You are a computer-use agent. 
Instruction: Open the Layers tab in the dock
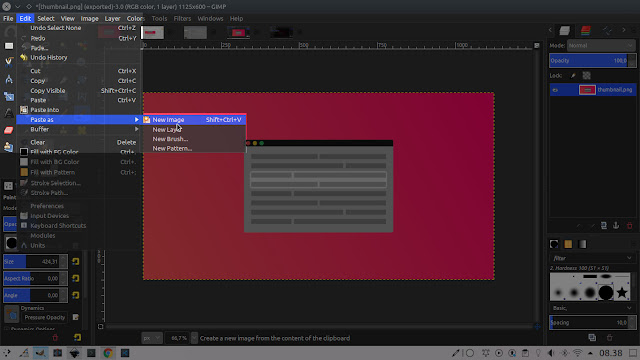(564, 31)
